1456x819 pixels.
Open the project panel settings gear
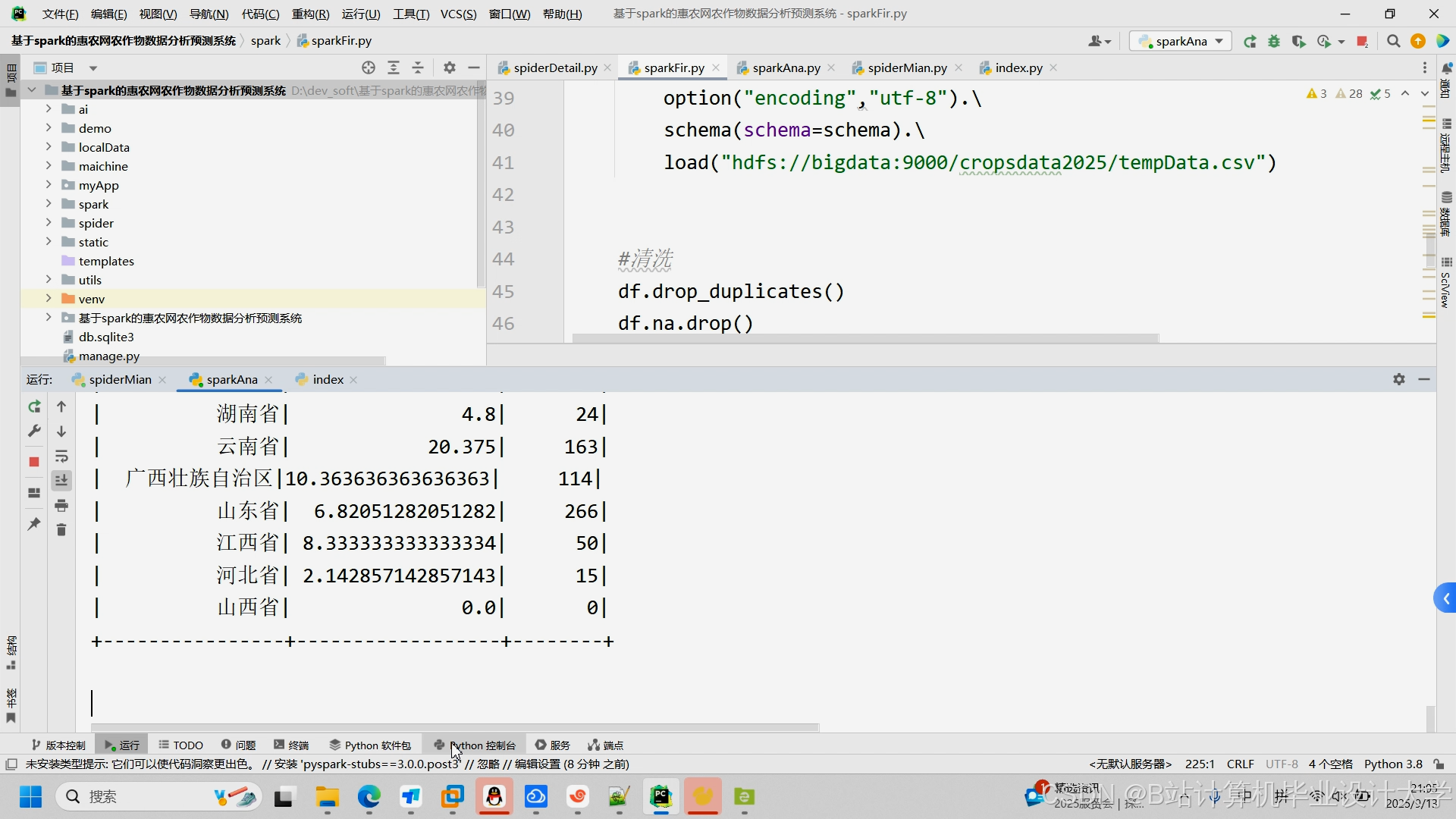coord(450,67)
